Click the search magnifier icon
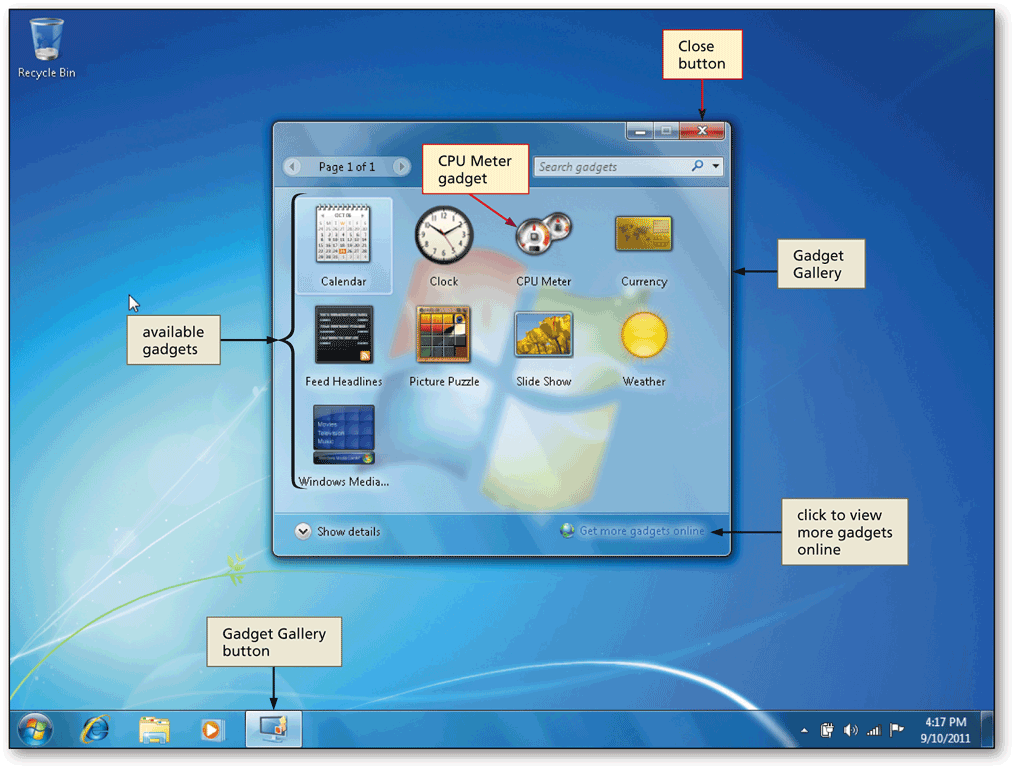Screen dimensions: 1014x768 [697, 166]
